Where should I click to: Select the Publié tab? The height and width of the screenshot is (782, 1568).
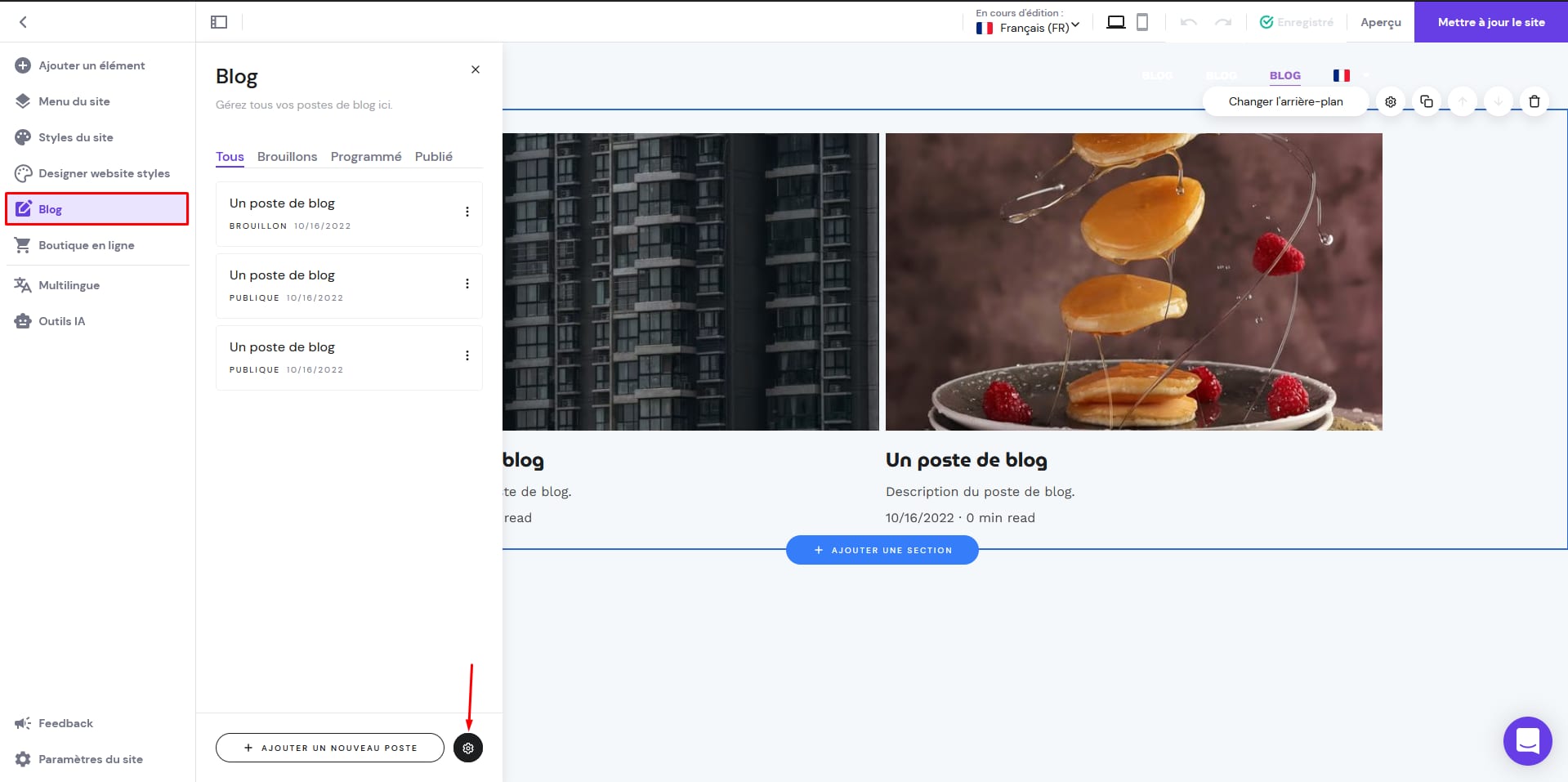point(433,156)
